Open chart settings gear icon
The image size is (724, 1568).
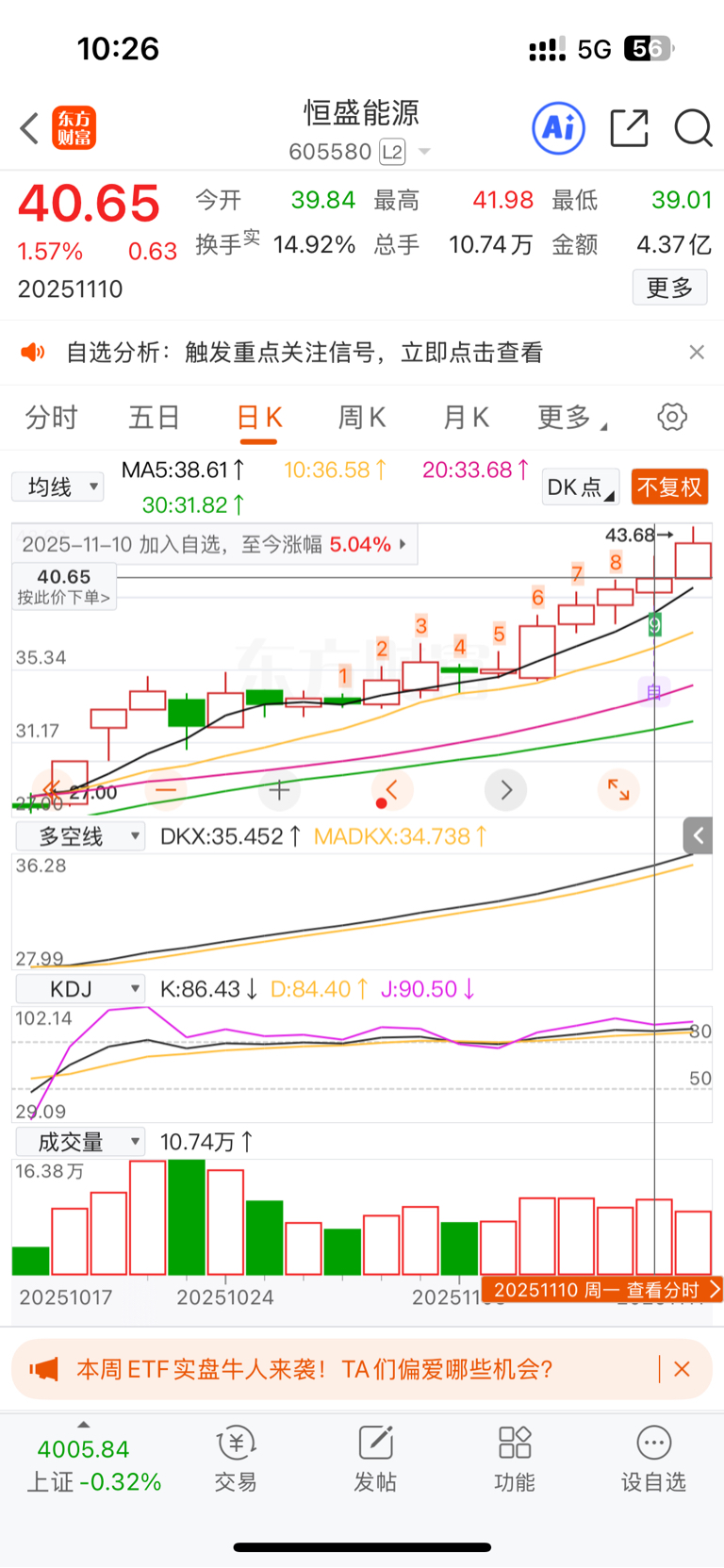(x=672, y=417)
